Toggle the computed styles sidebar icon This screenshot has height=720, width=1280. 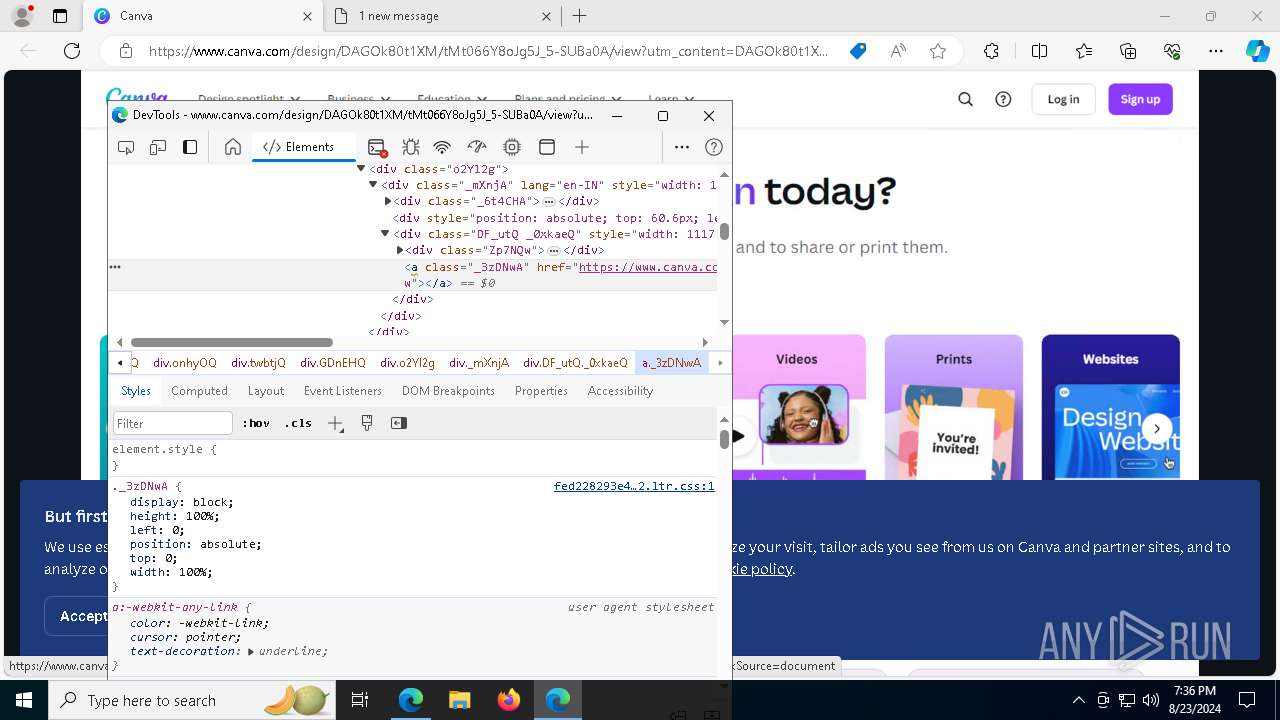[399, 423]
